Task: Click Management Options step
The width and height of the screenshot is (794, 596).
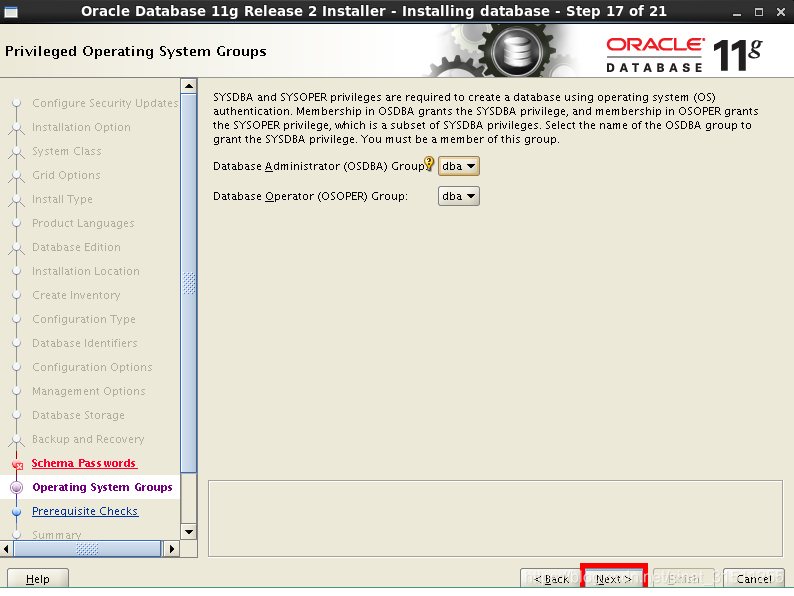Action: click(89, 391)
